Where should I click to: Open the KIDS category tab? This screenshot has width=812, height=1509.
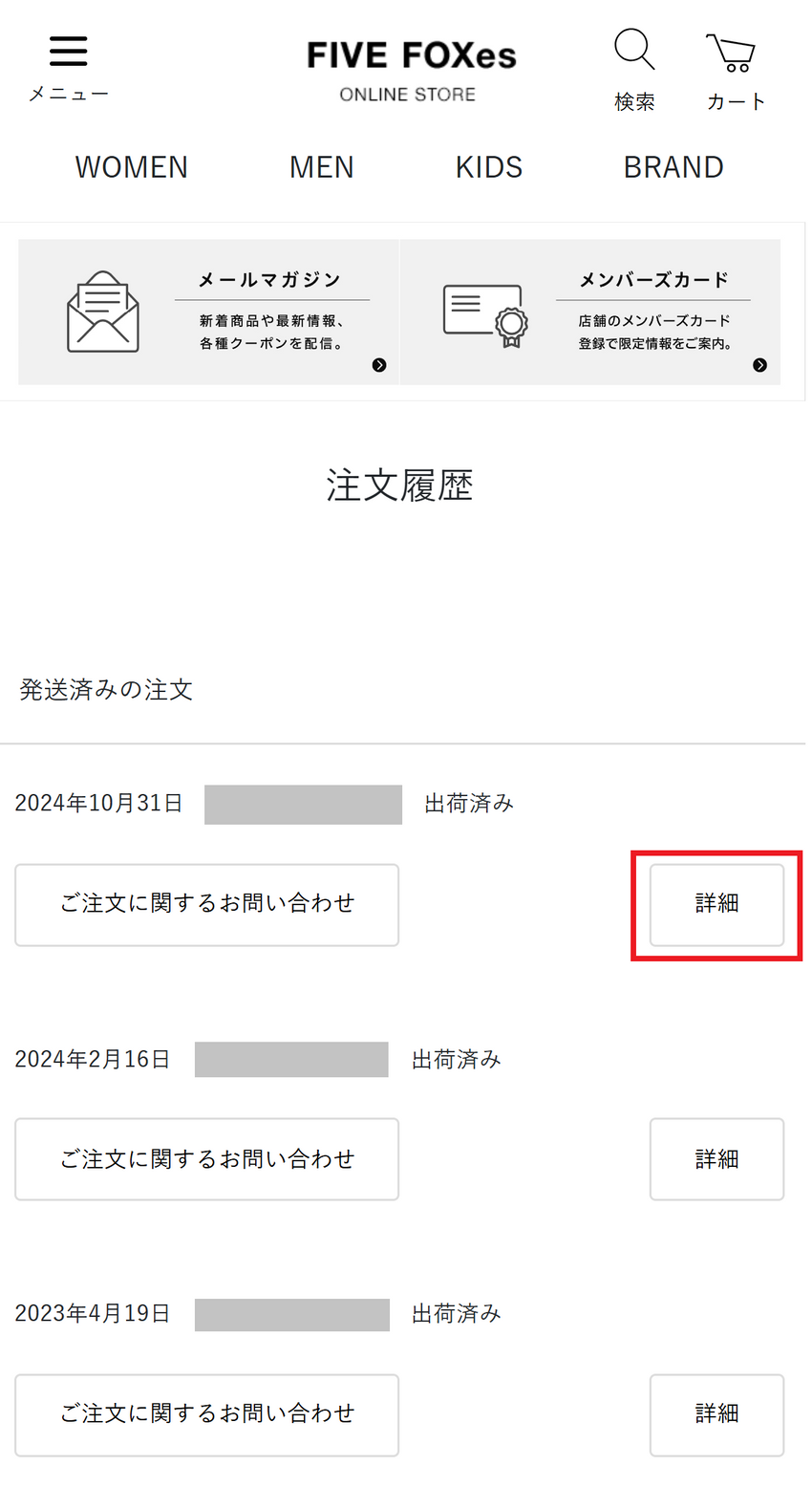coord(488,167)
